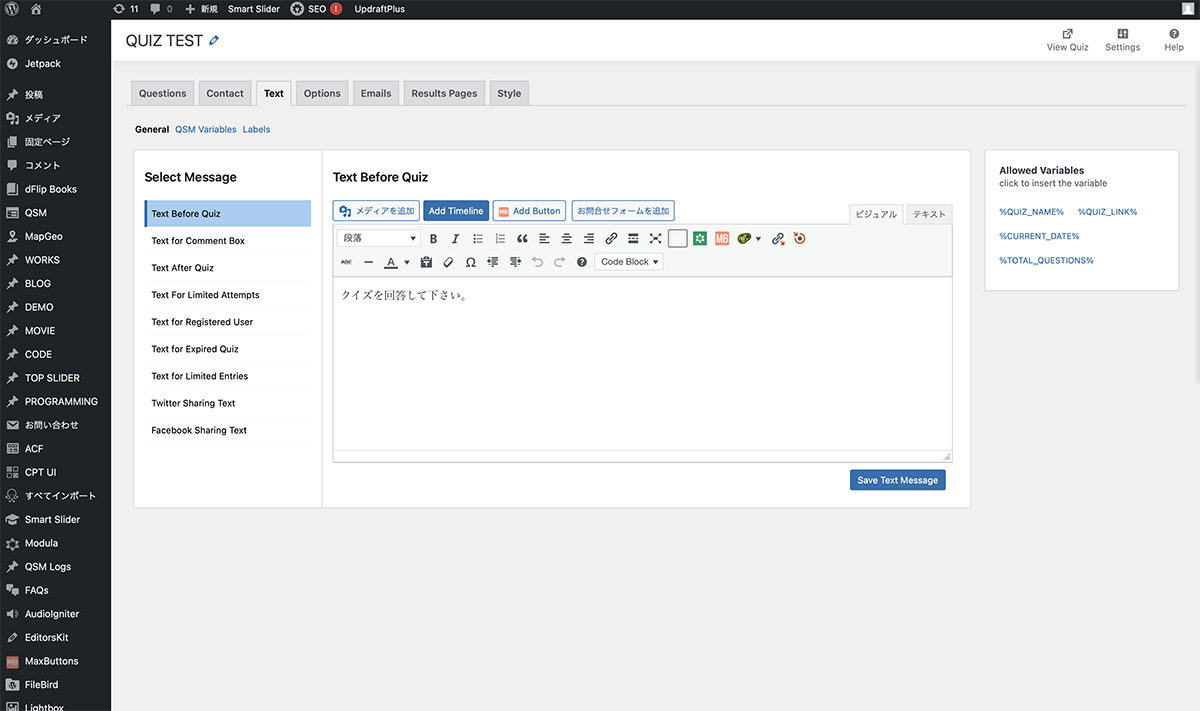Click the insert link icon
Viewport: 1200px width, 711px height.
(611, 239)
